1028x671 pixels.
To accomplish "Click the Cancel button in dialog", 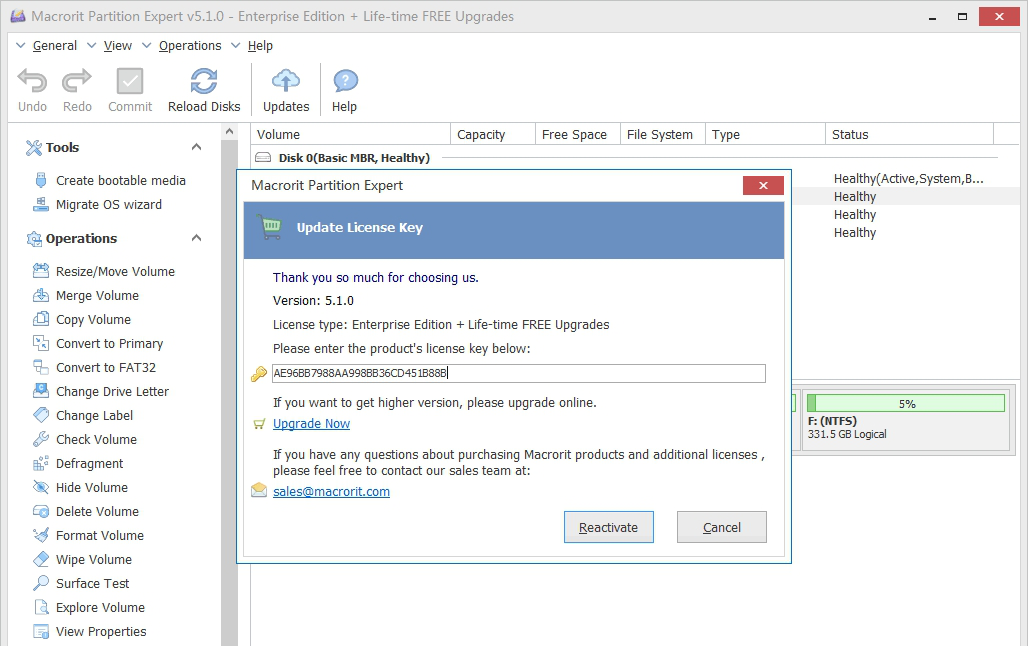I will (721, 527).
